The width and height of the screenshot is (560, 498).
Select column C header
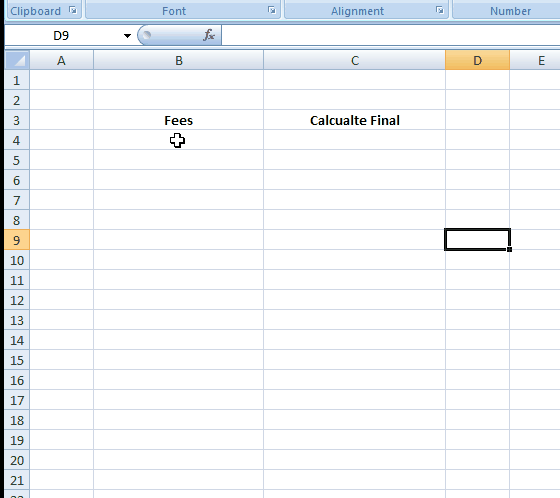pos(354,60)
